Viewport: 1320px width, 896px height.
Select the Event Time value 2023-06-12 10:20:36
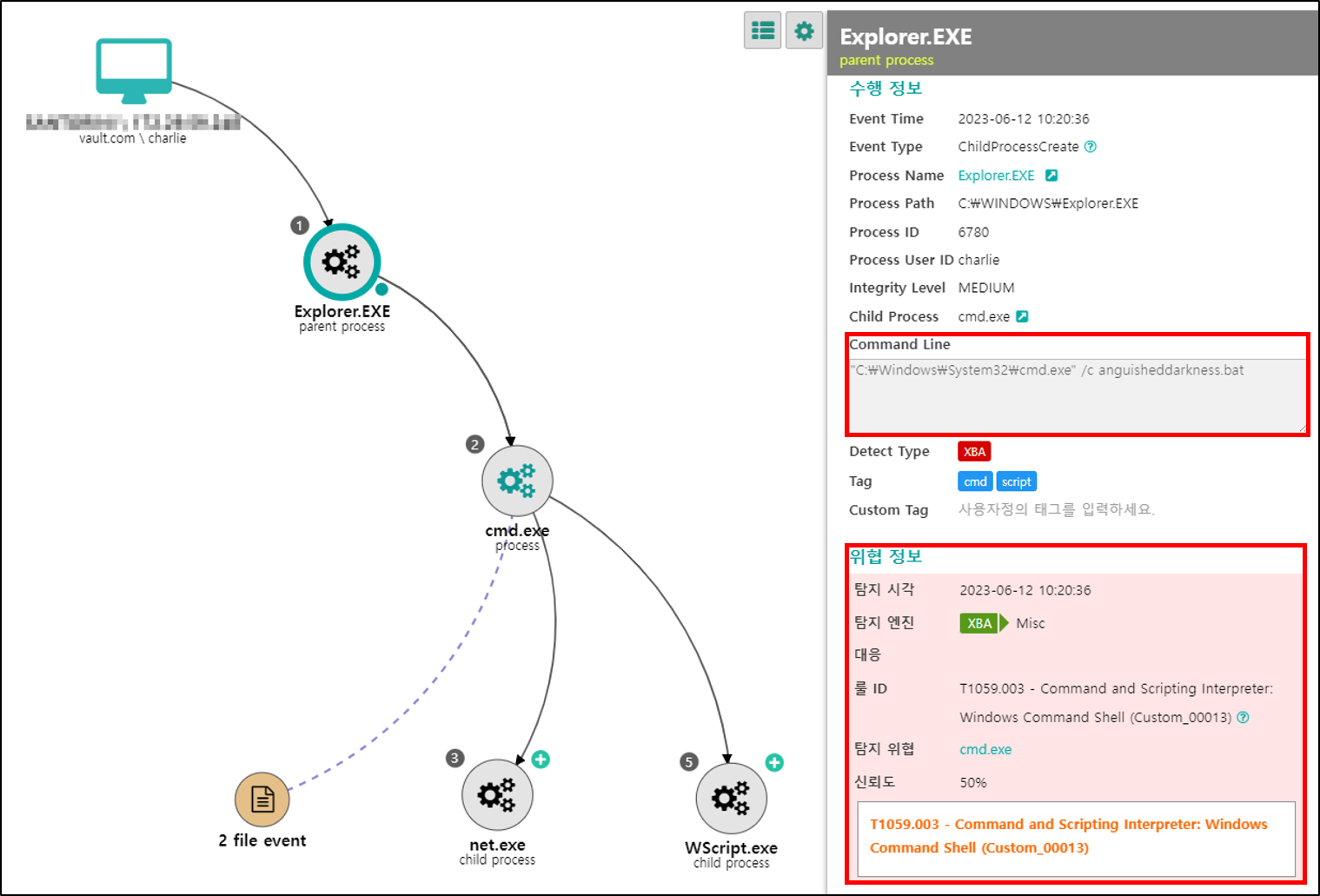pos(1024,119)
